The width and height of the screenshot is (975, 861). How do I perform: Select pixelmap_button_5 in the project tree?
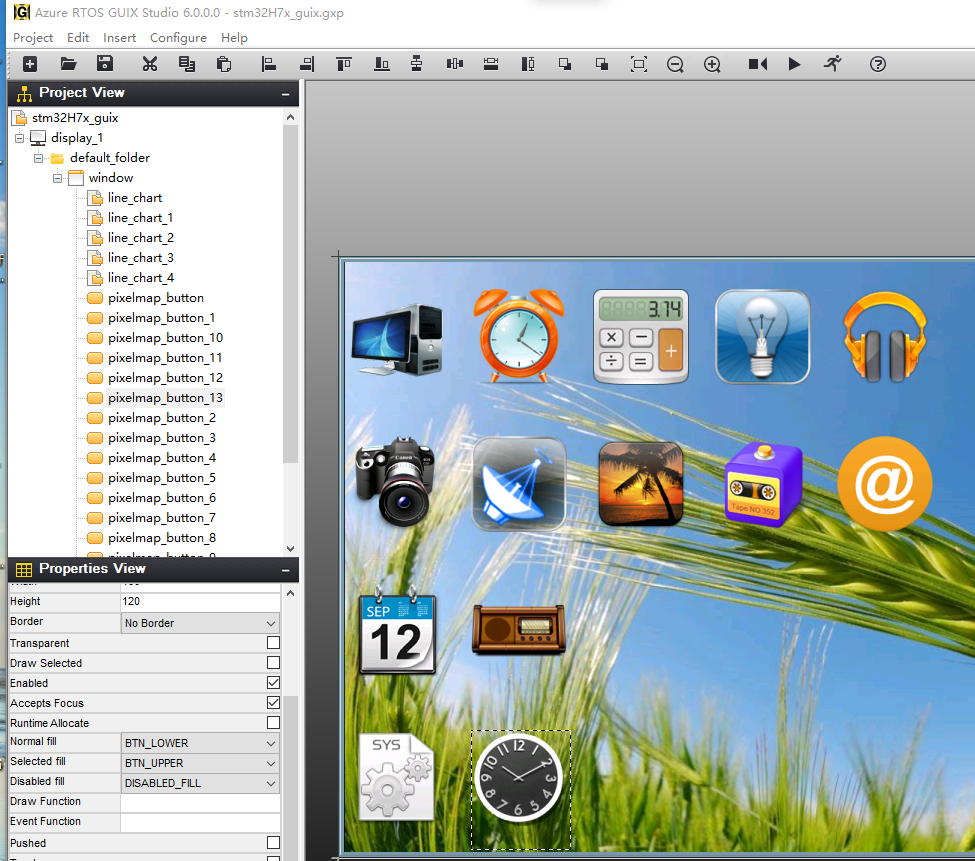tap(162, 478)
